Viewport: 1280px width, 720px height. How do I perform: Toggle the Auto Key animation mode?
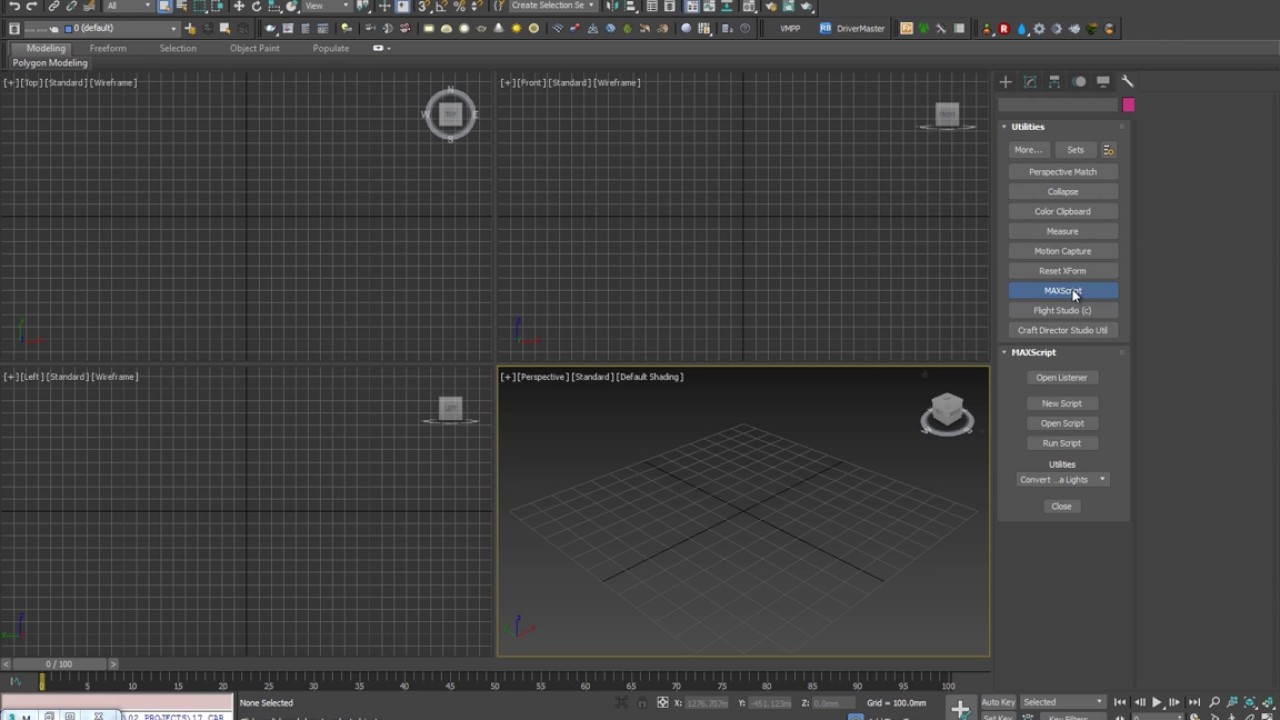(998, 702)
